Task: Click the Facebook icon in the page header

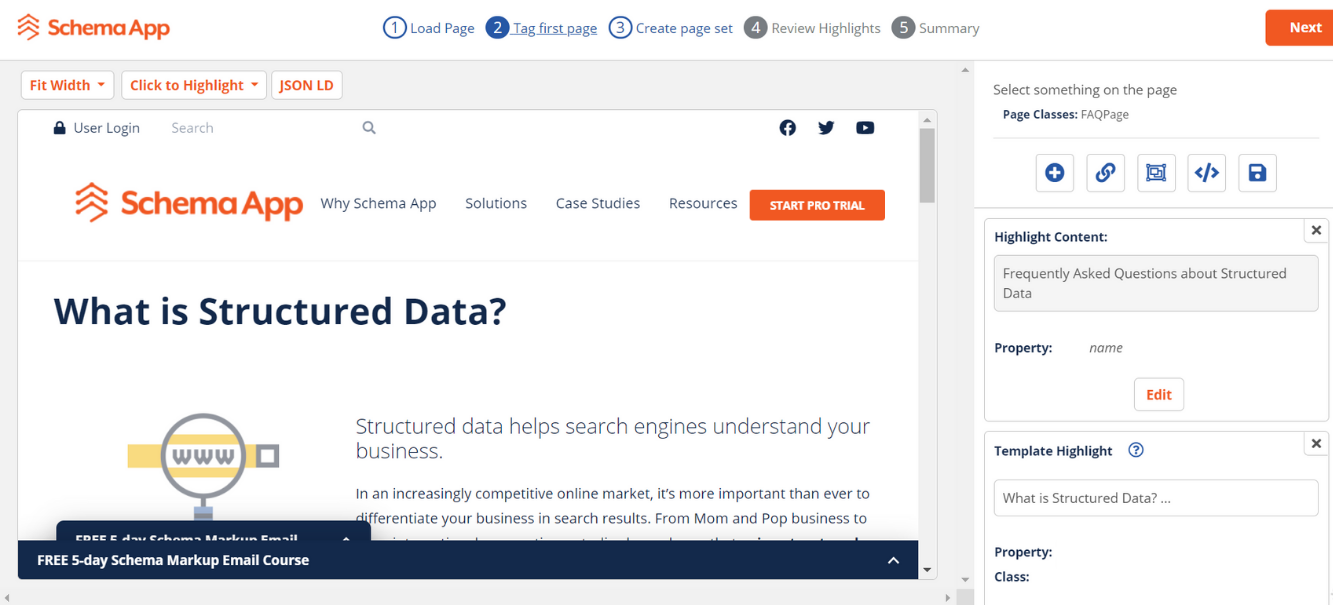Action: click(787, 127)
